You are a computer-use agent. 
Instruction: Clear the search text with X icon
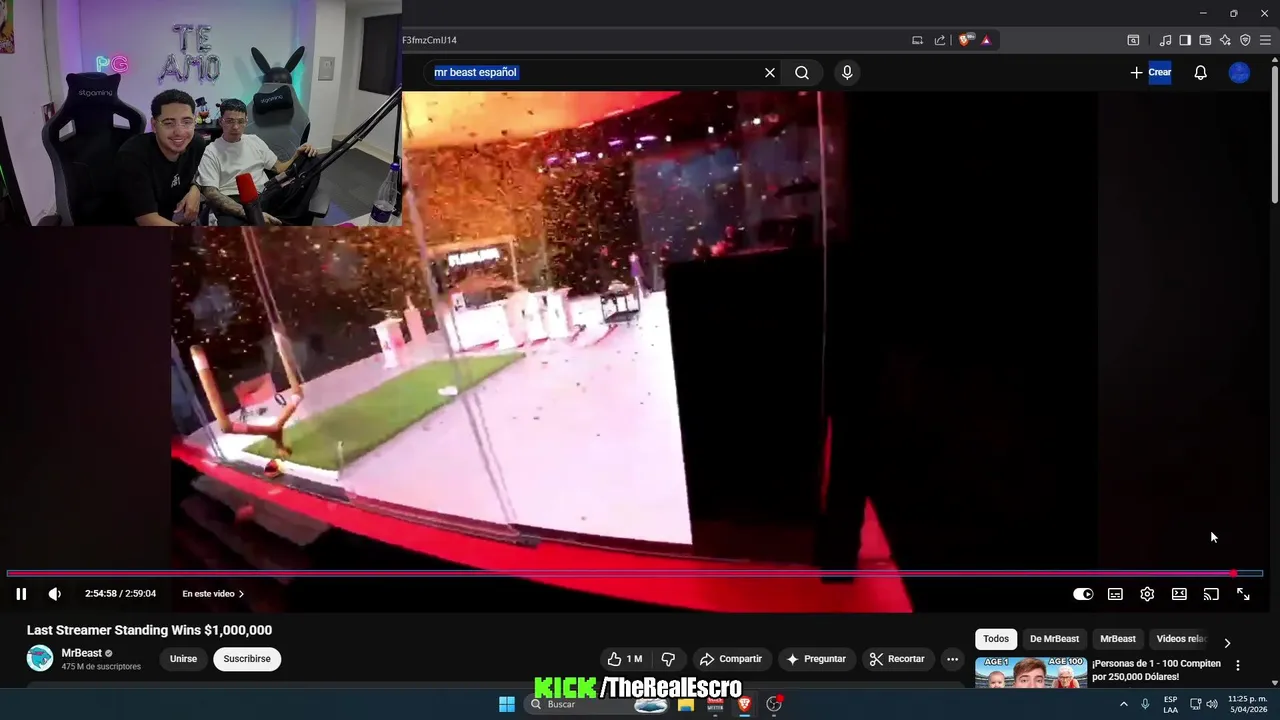770,72
